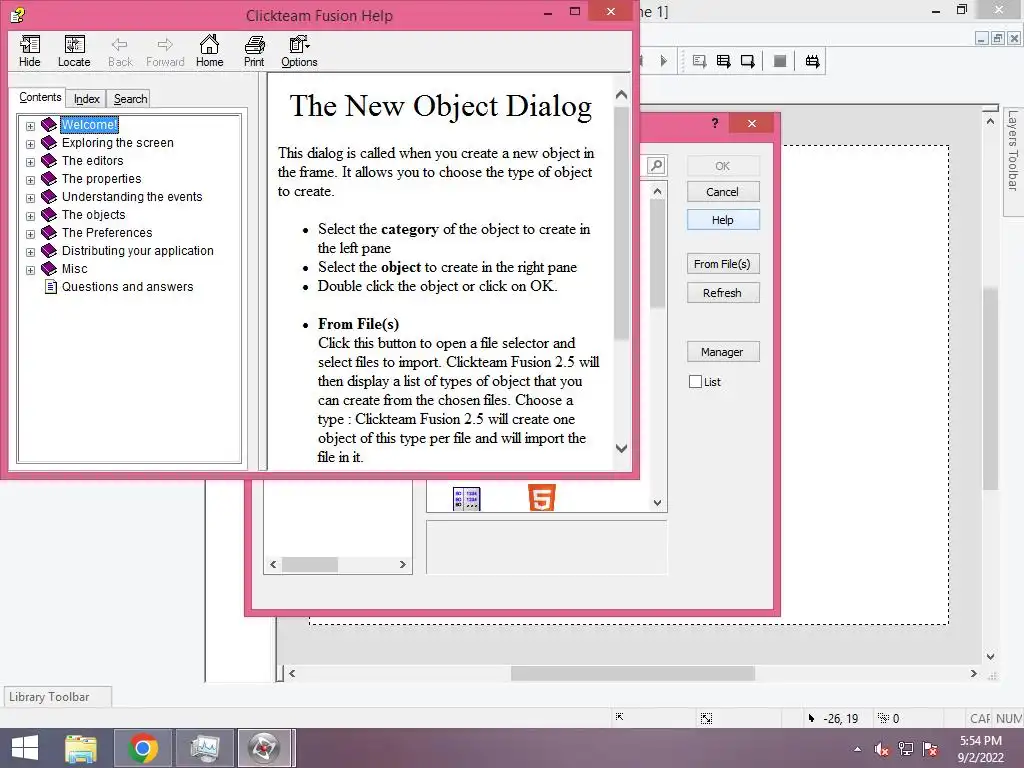Viewport: 1024px width, 768px height.
Task: Expand Understanding the events node
Action: tap(30, 197)
